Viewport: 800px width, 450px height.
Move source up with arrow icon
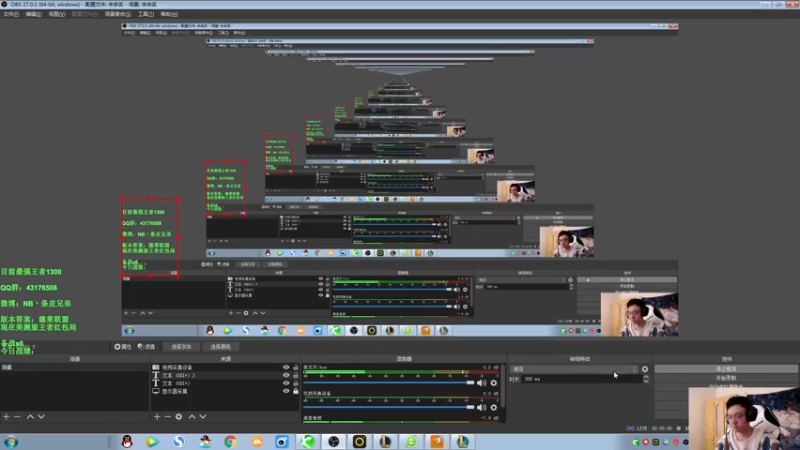coord(192,417)
